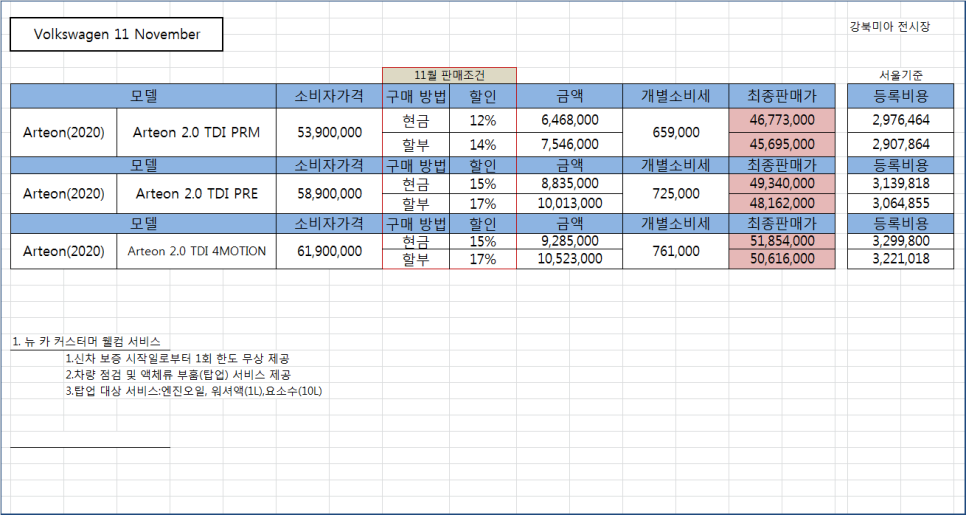
Task: Click the discount amount '6,468,000'
Action: [x=569, y=120]
